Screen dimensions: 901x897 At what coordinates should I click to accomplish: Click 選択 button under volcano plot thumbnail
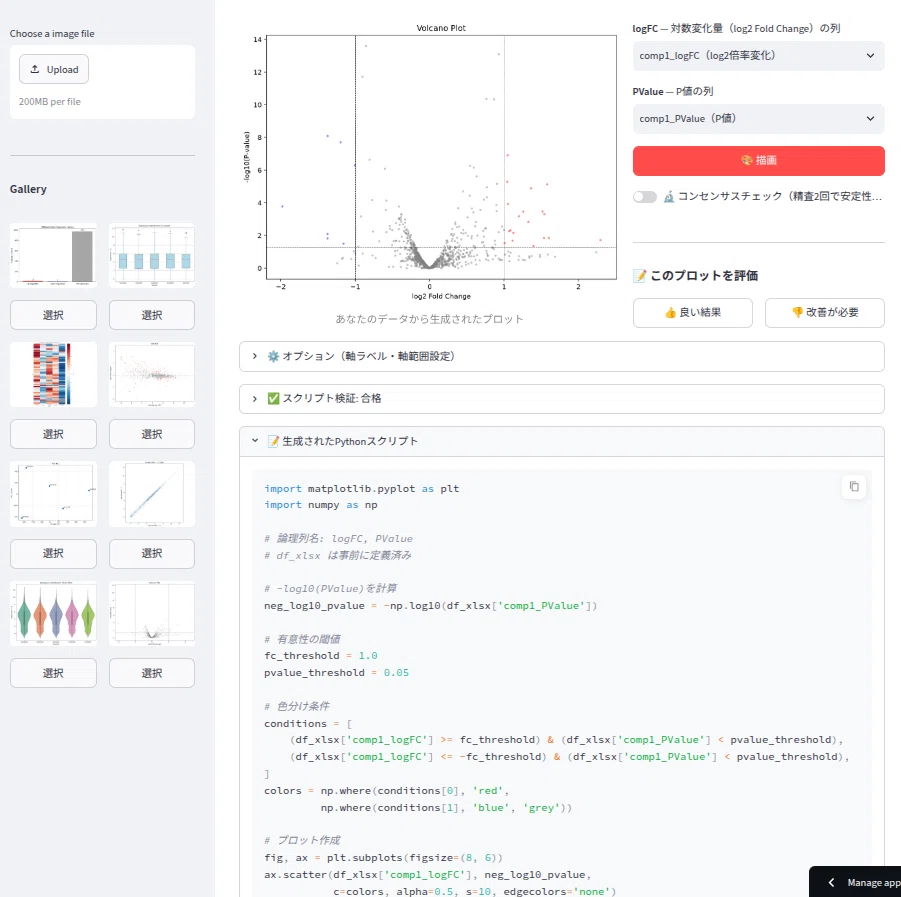tap(152, 673)
